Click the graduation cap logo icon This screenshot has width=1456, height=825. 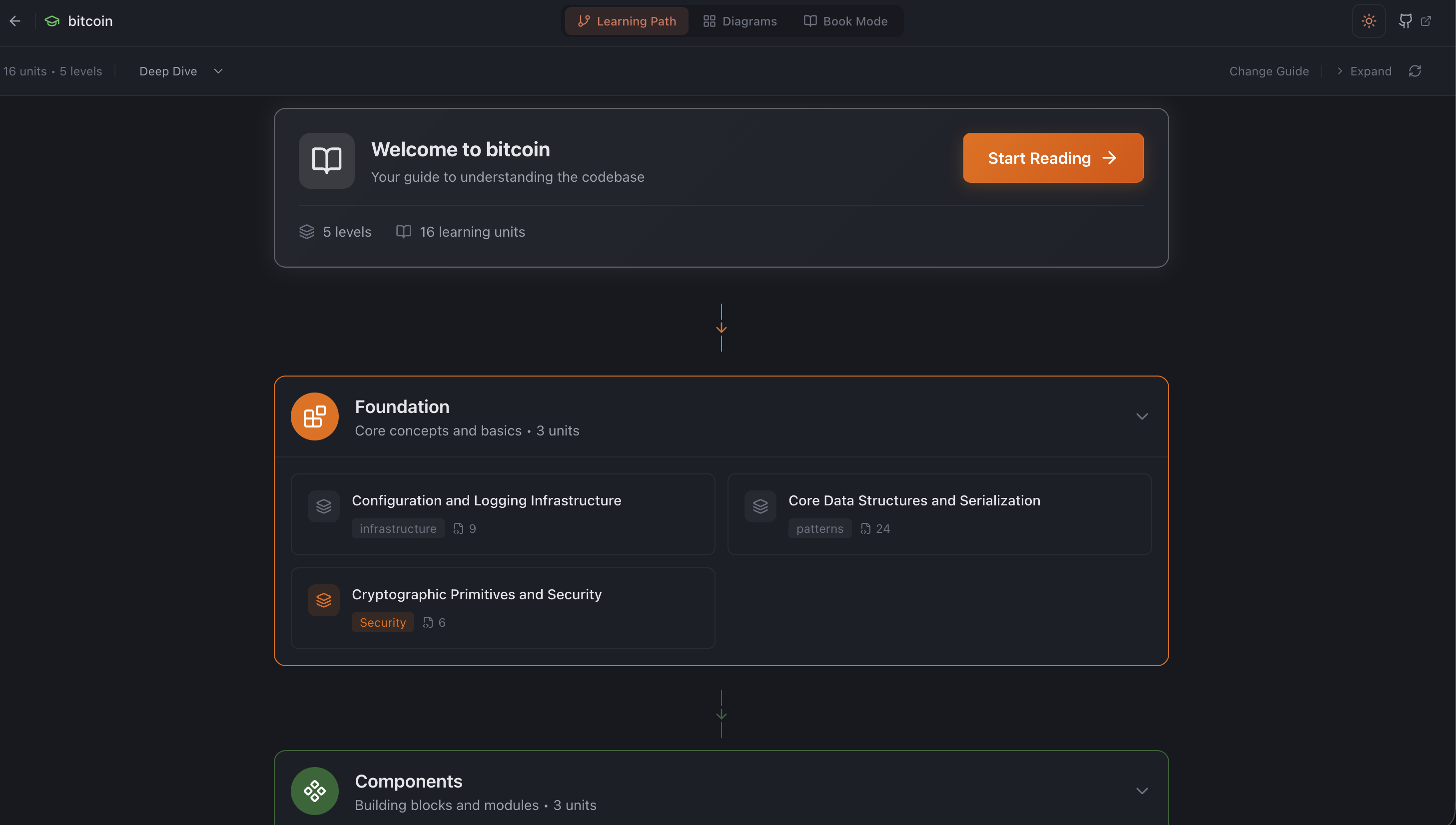tap(52, 21)
